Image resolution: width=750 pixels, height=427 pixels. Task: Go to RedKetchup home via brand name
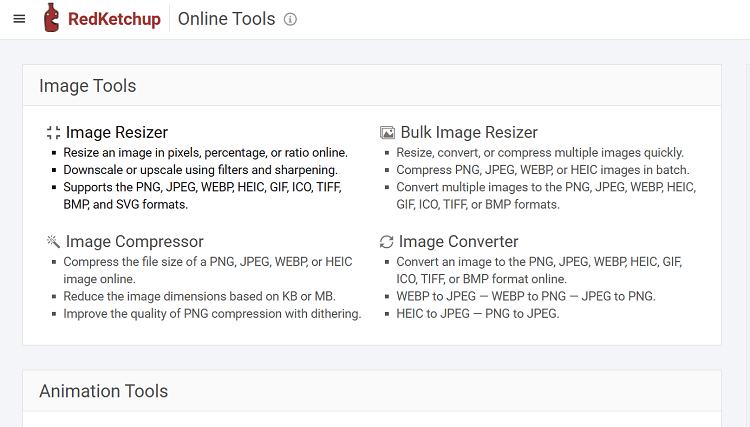(114, 19)
